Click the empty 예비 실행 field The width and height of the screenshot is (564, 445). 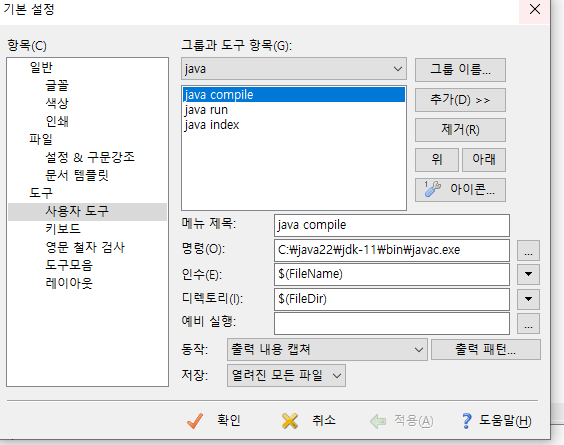click(x=392, y=323)
